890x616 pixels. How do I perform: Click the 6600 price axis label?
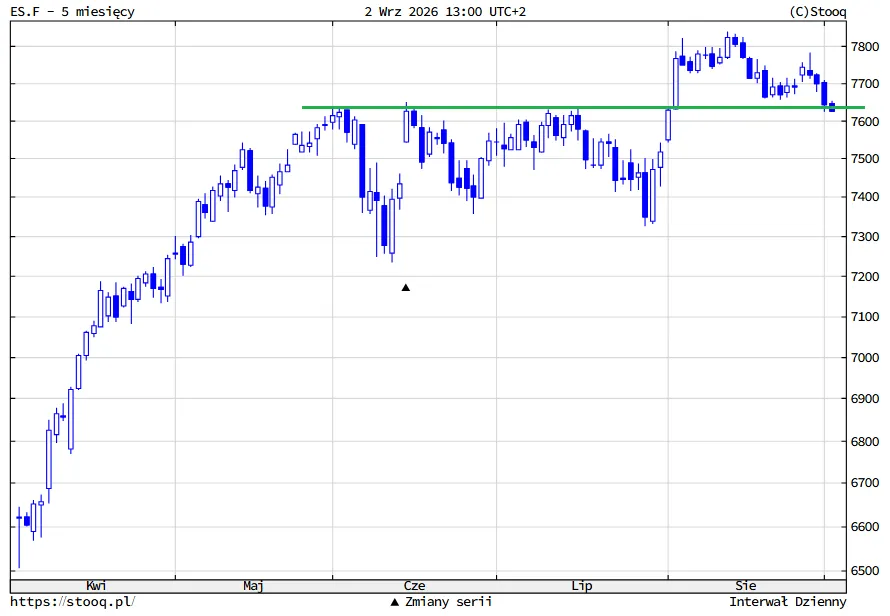tap(865, 527)
